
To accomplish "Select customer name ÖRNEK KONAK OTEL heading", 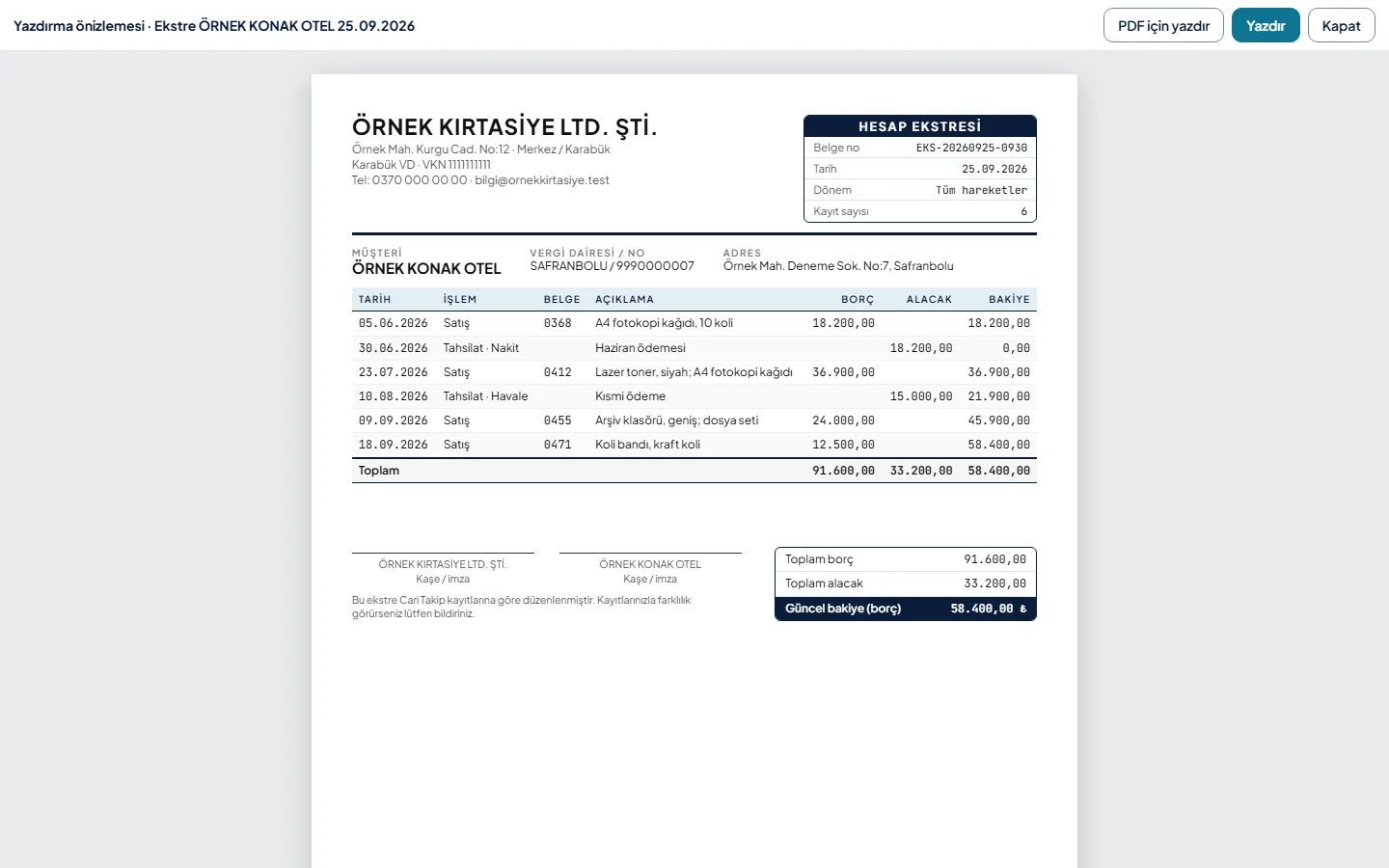I will 426,269.
